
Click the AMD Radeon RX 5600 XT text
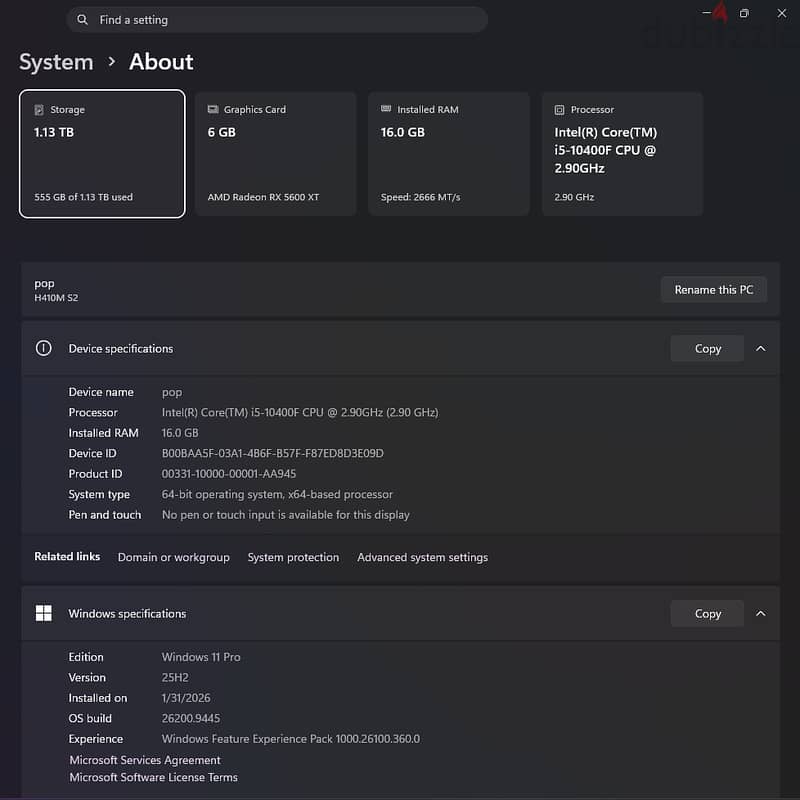point(263,197)
